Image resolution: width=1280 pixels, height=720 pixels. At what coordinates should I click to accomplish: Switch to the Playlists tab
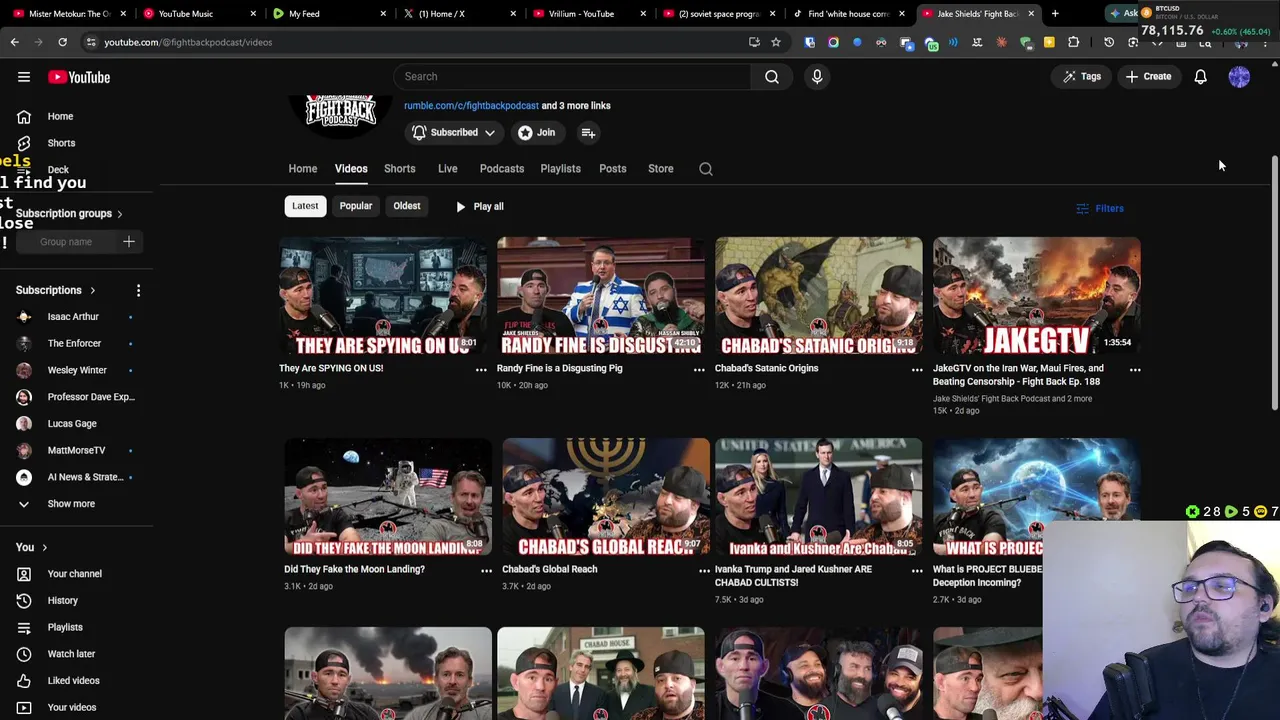click(x=560, y=169)
